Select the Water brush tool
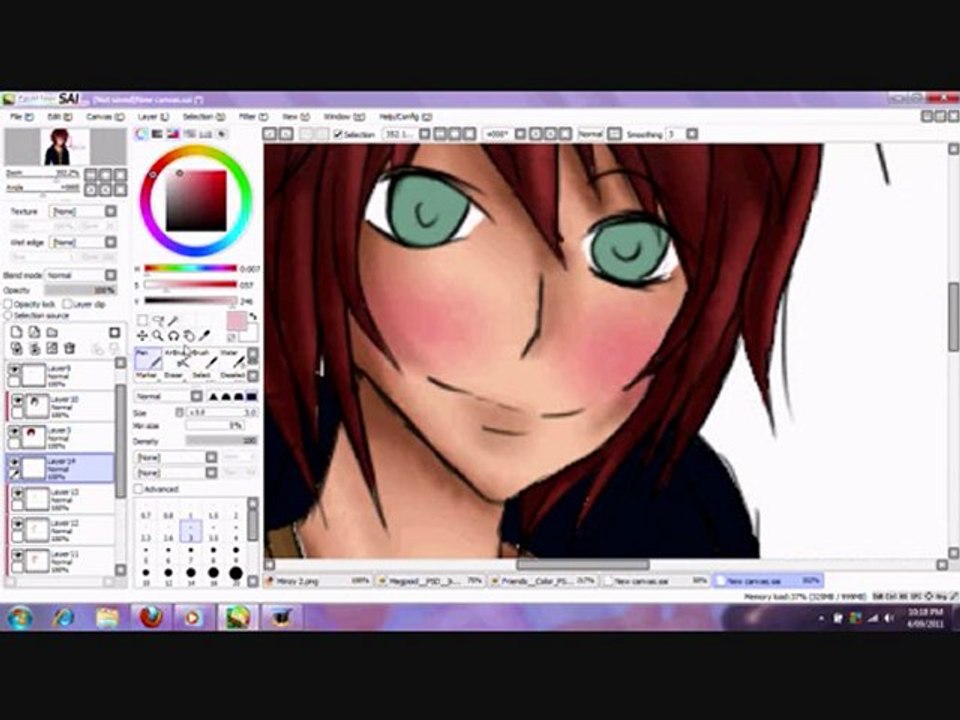 click(x=233, y=358)
